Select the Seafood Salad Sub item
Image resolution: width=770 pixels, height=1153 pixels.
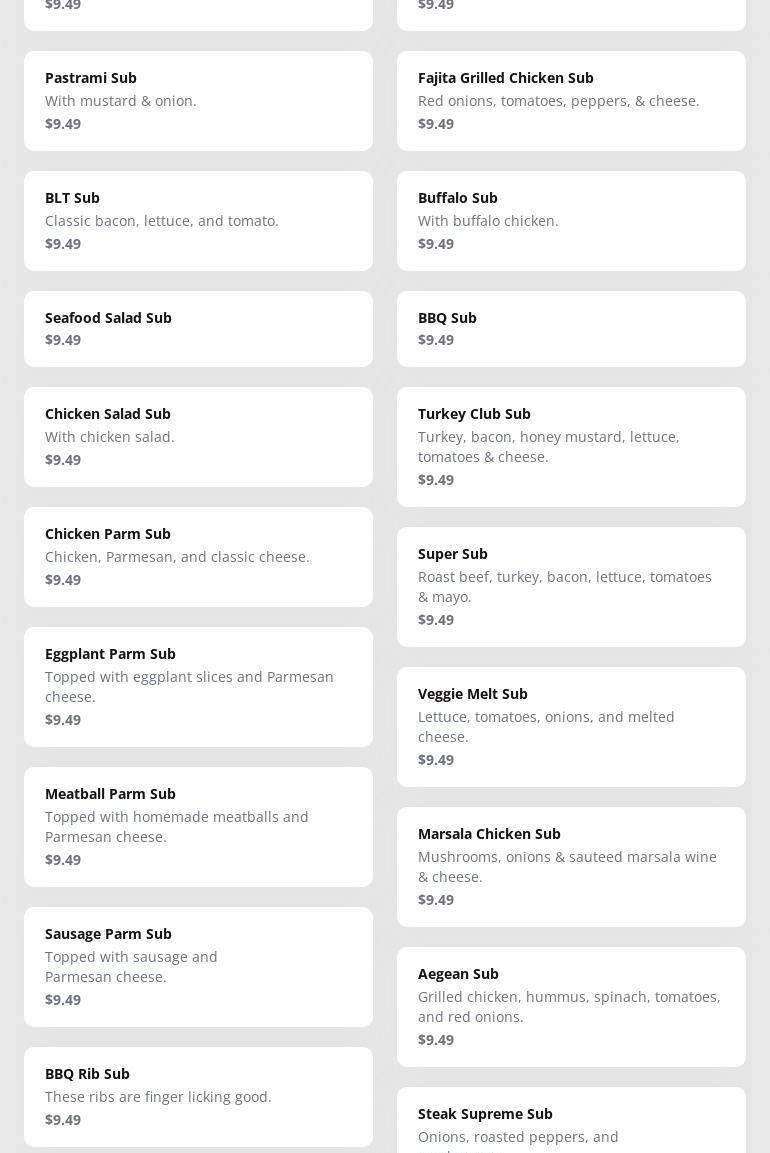[198, 328]
